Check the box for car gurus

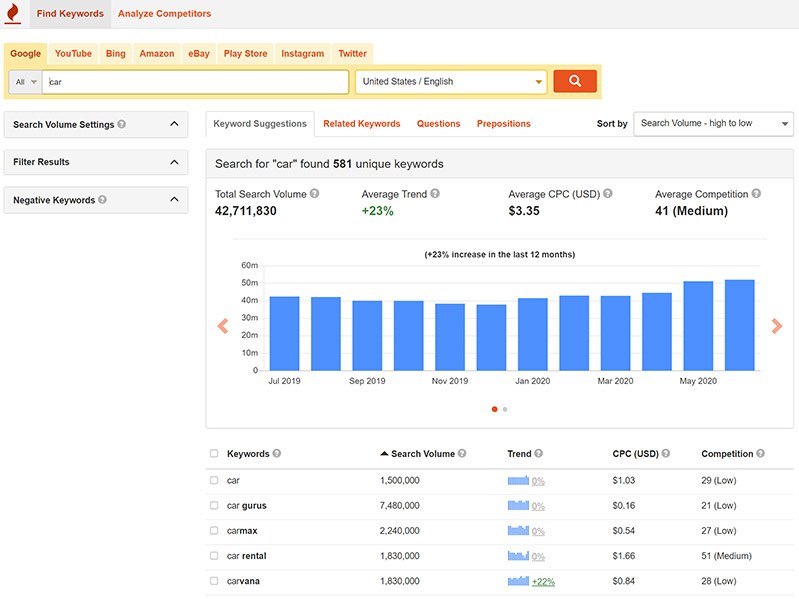click(214, 505)
